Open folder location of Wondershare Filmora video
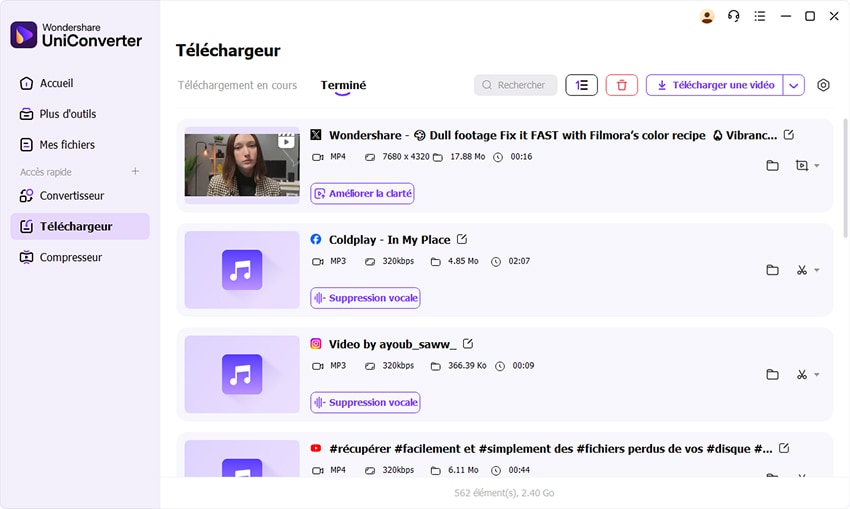Screen dimensions: 850x509 [772, 165]
